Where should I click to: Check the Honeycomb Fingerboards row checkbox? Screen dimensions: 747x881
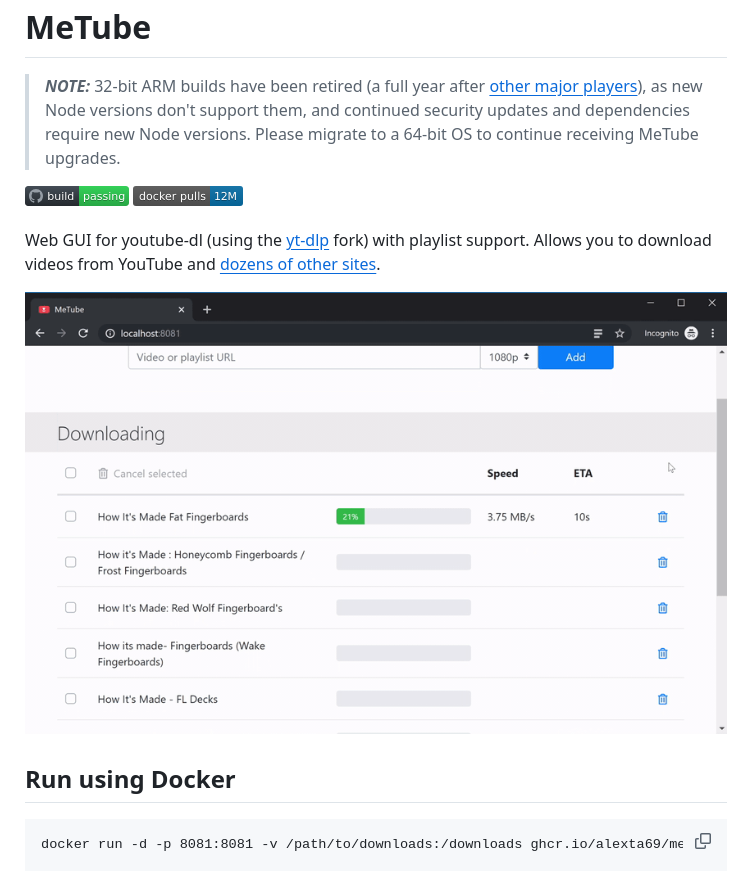pos(70,562)
